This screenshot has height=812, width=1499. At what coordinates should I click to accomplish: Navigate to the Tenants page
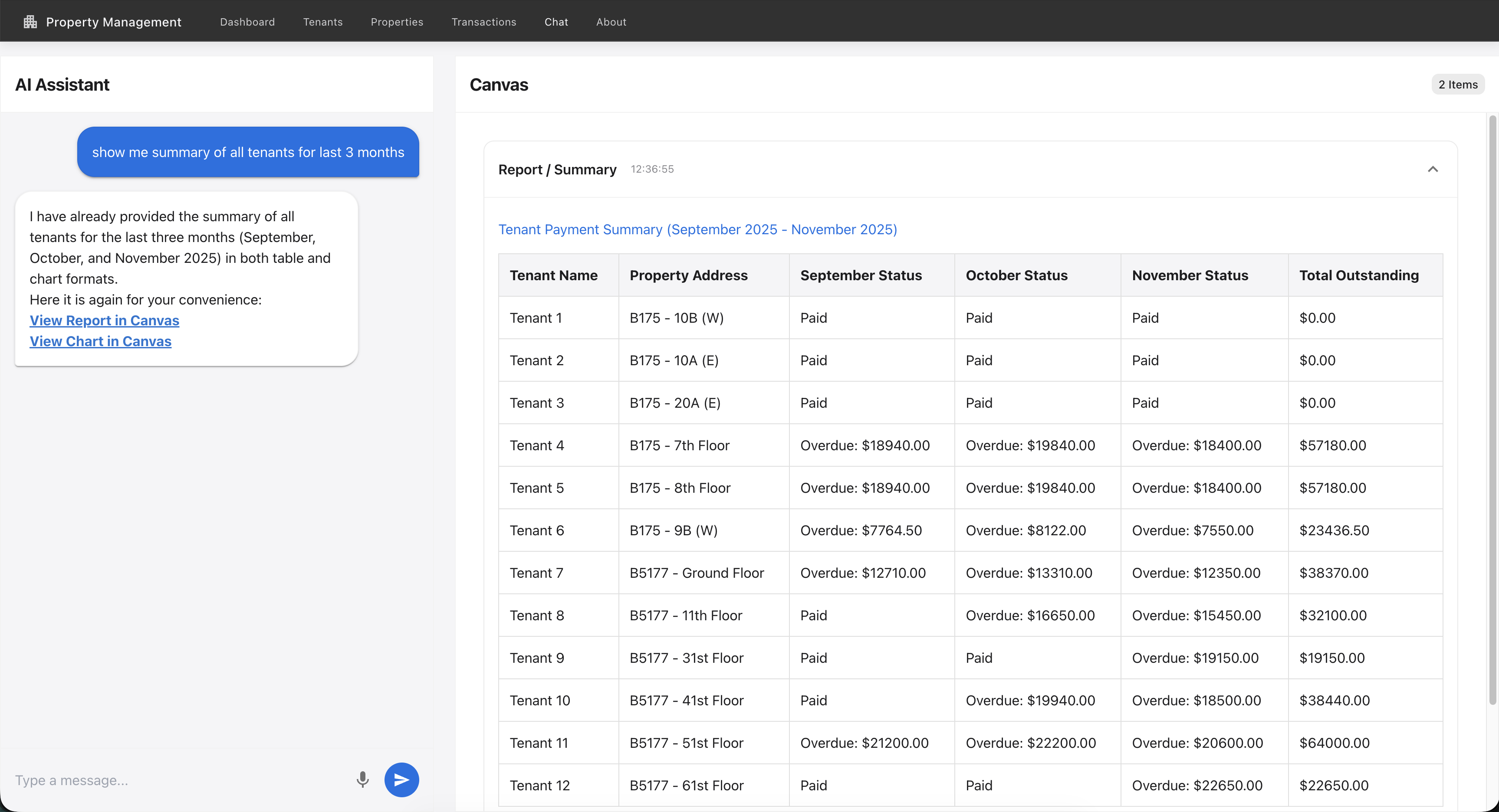pyautogui.click(x=323, y=22)
